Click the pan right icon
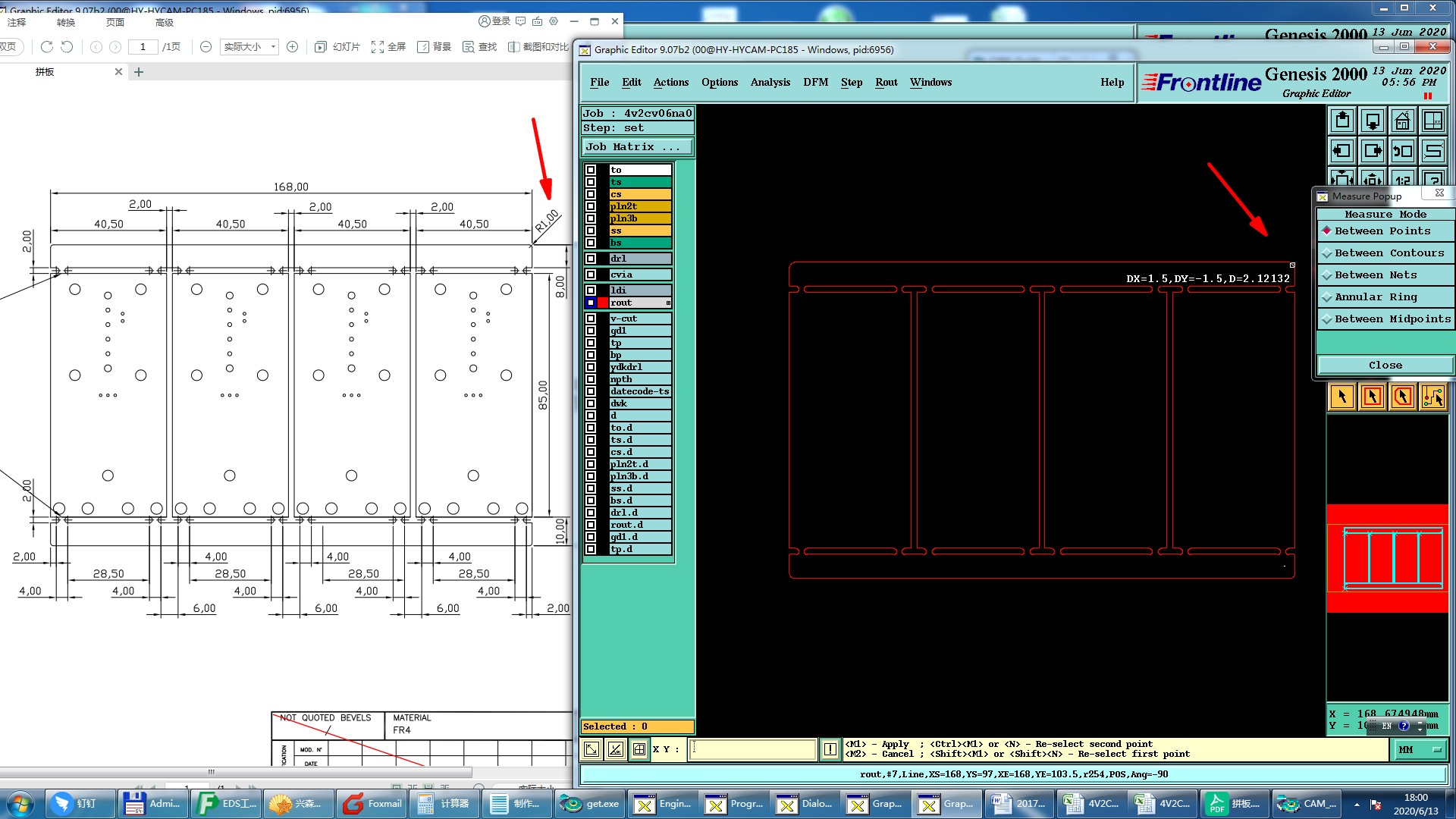 [x=1373, y=151]
